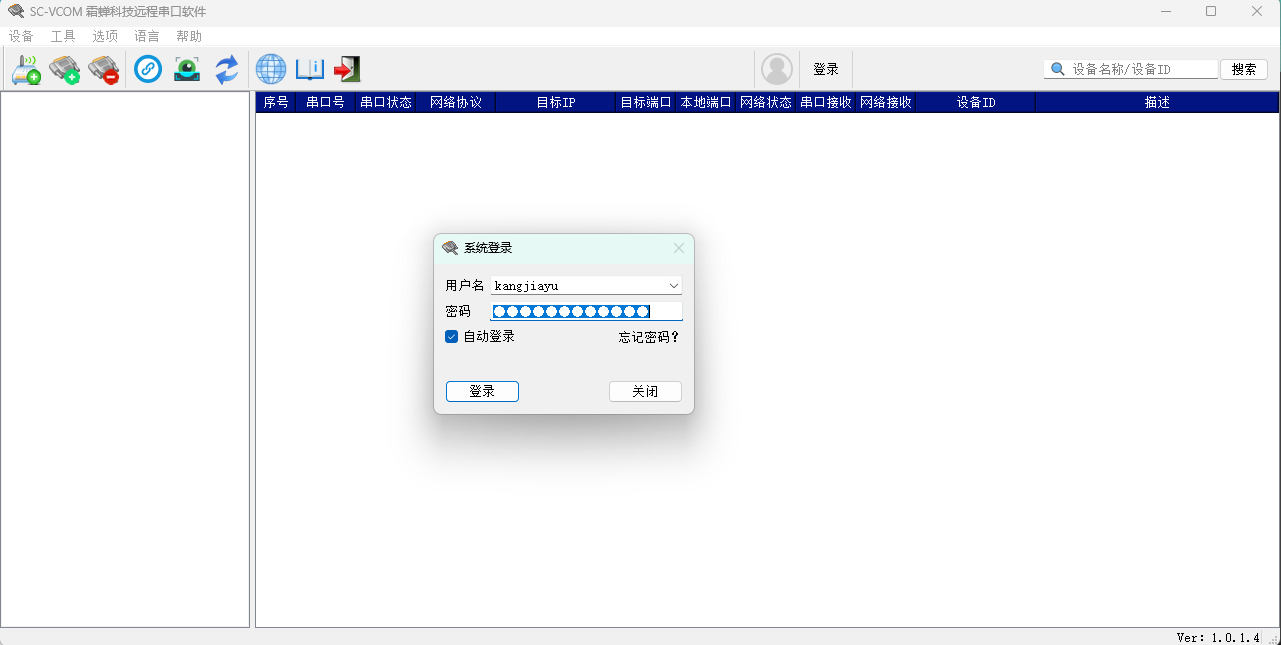Uncheck the 自动登录 checkbox
1281x645 pixels.
pyautogui.click(x=452, y=337)
